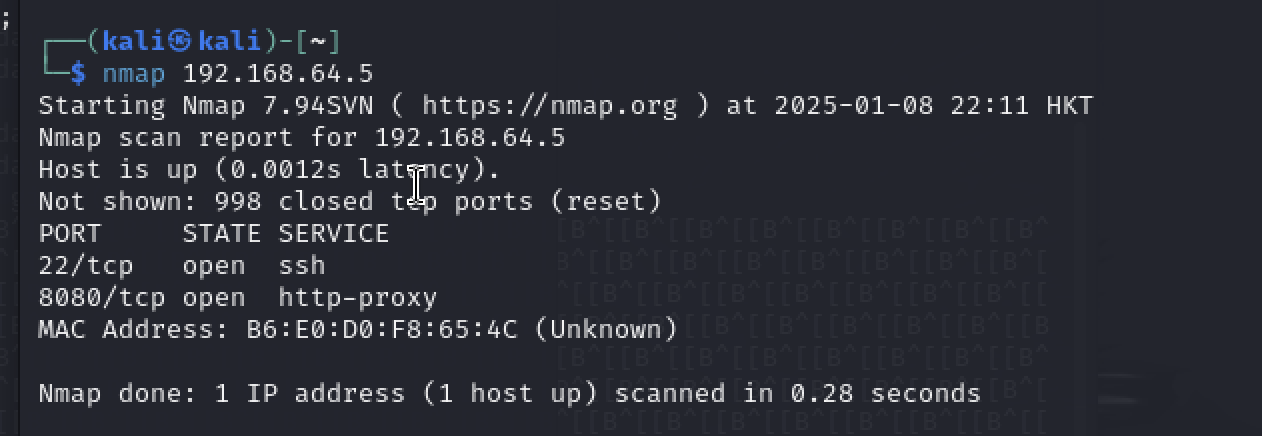This screenshot has width=1262, height=436.
Task: Click the 0.0012s latency value
Action: [278, 169]
